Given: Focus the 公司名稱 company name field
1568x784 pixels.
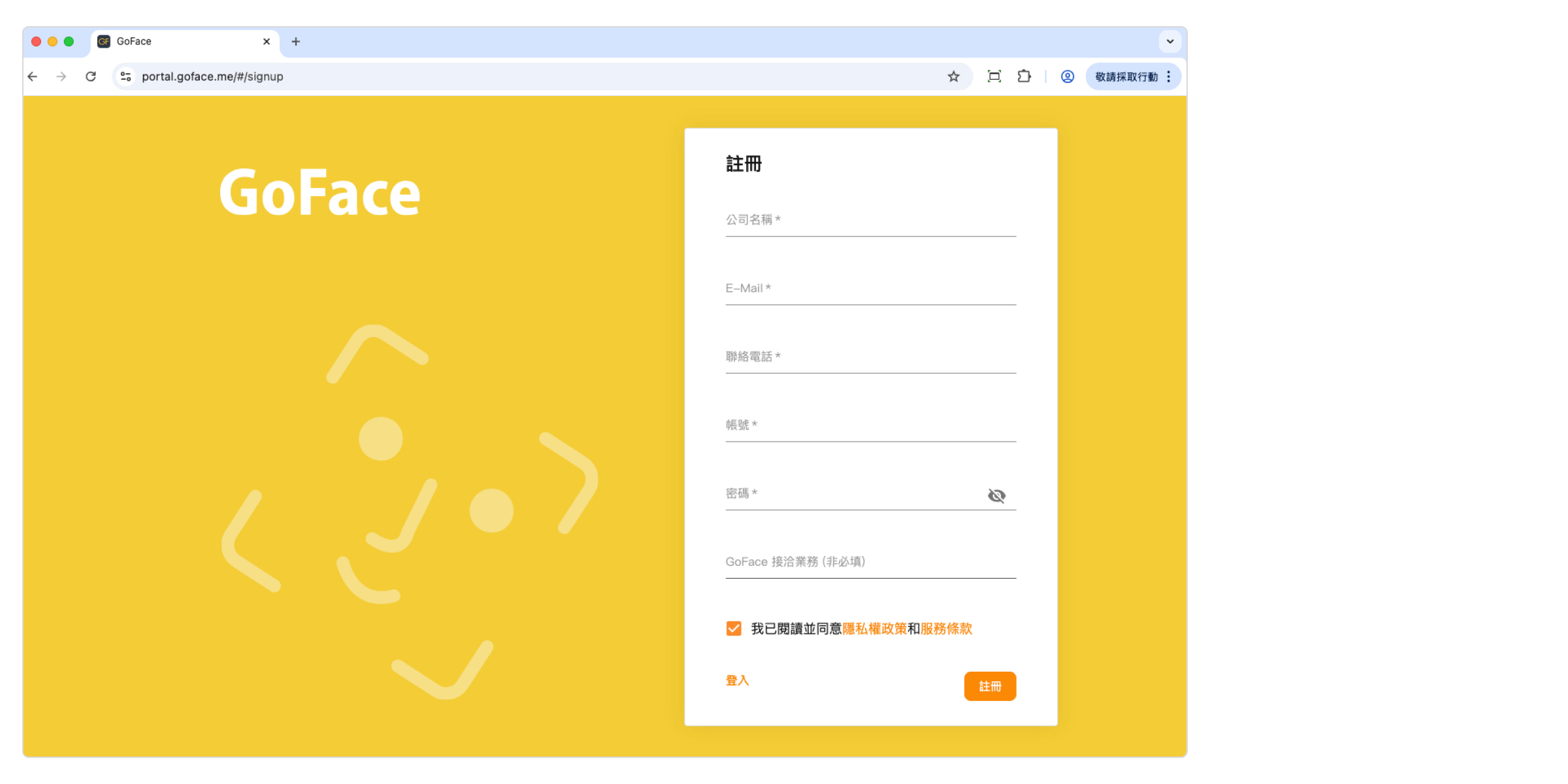Looking at the screenshot, I should click(x=870, y=221).
